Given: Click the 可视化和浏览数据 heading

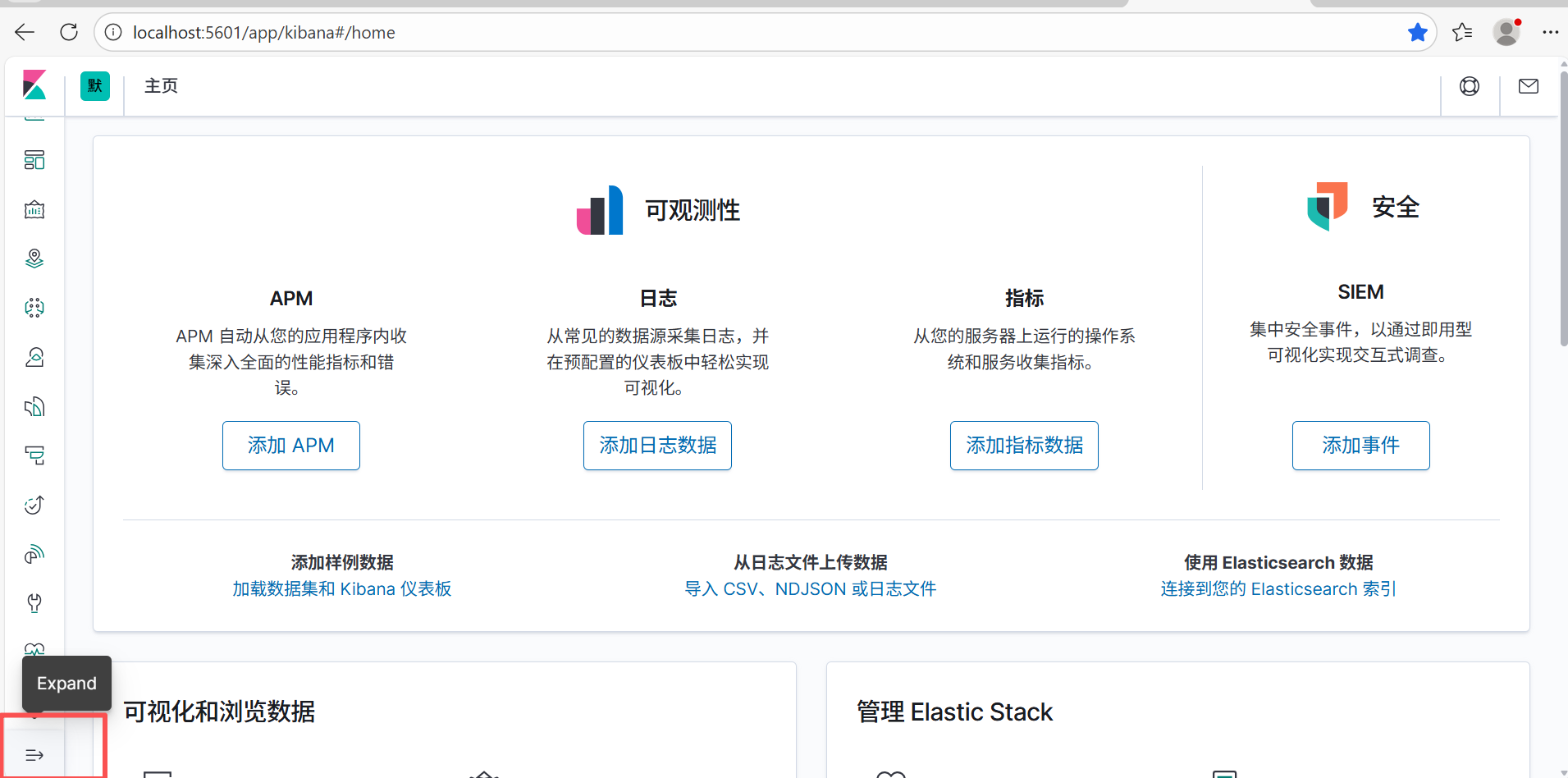Looking at the screenshot, I should tap(219, 712).
